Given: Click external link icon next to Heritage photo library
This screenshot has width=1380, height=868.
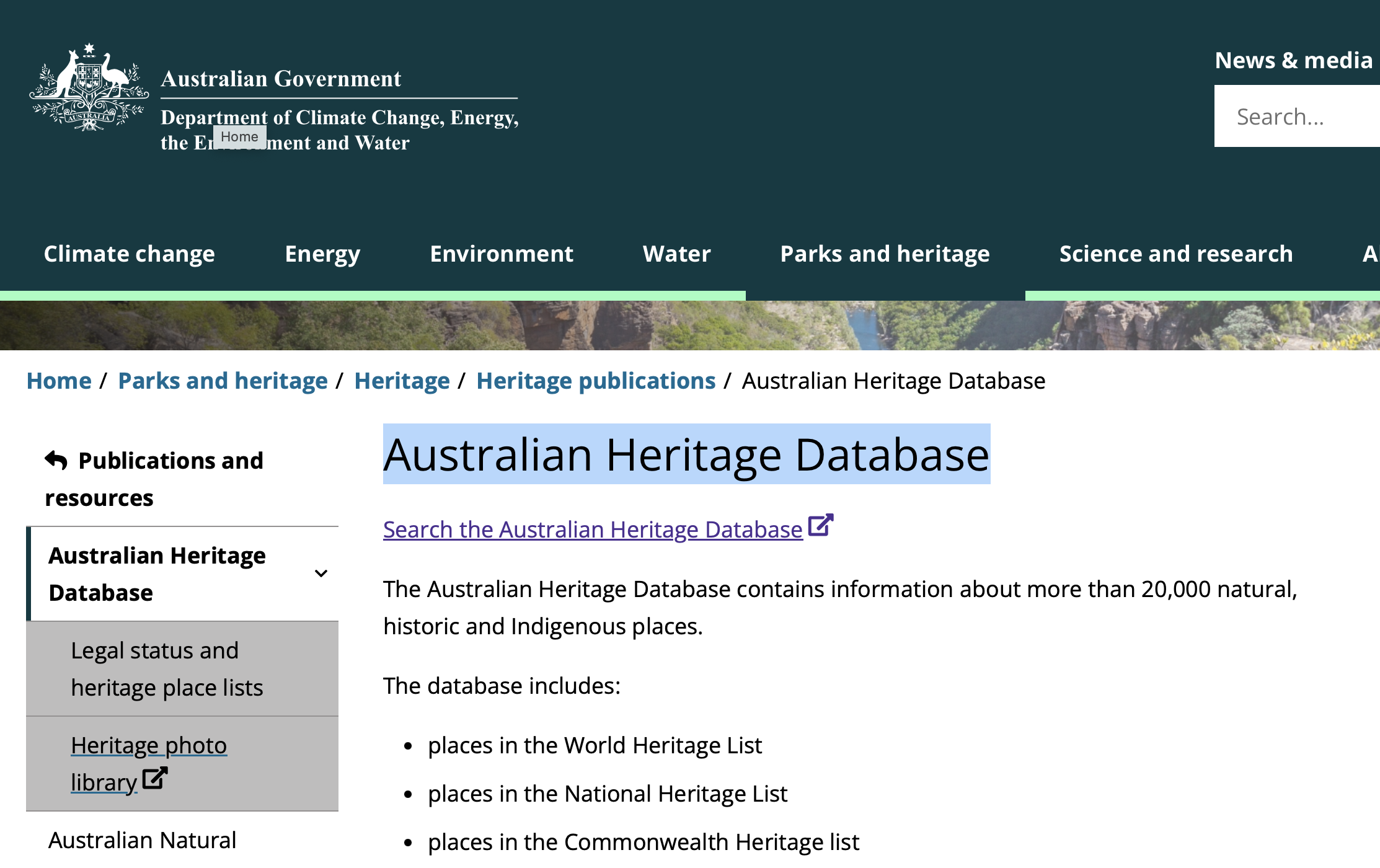Looking at the screenshot, I should (154, 779).
